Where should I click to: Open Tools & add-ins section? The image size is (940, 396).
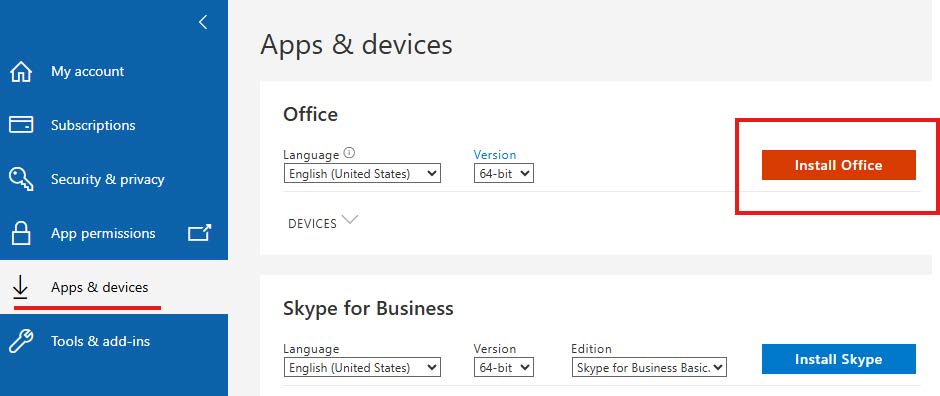pos(100,341)
